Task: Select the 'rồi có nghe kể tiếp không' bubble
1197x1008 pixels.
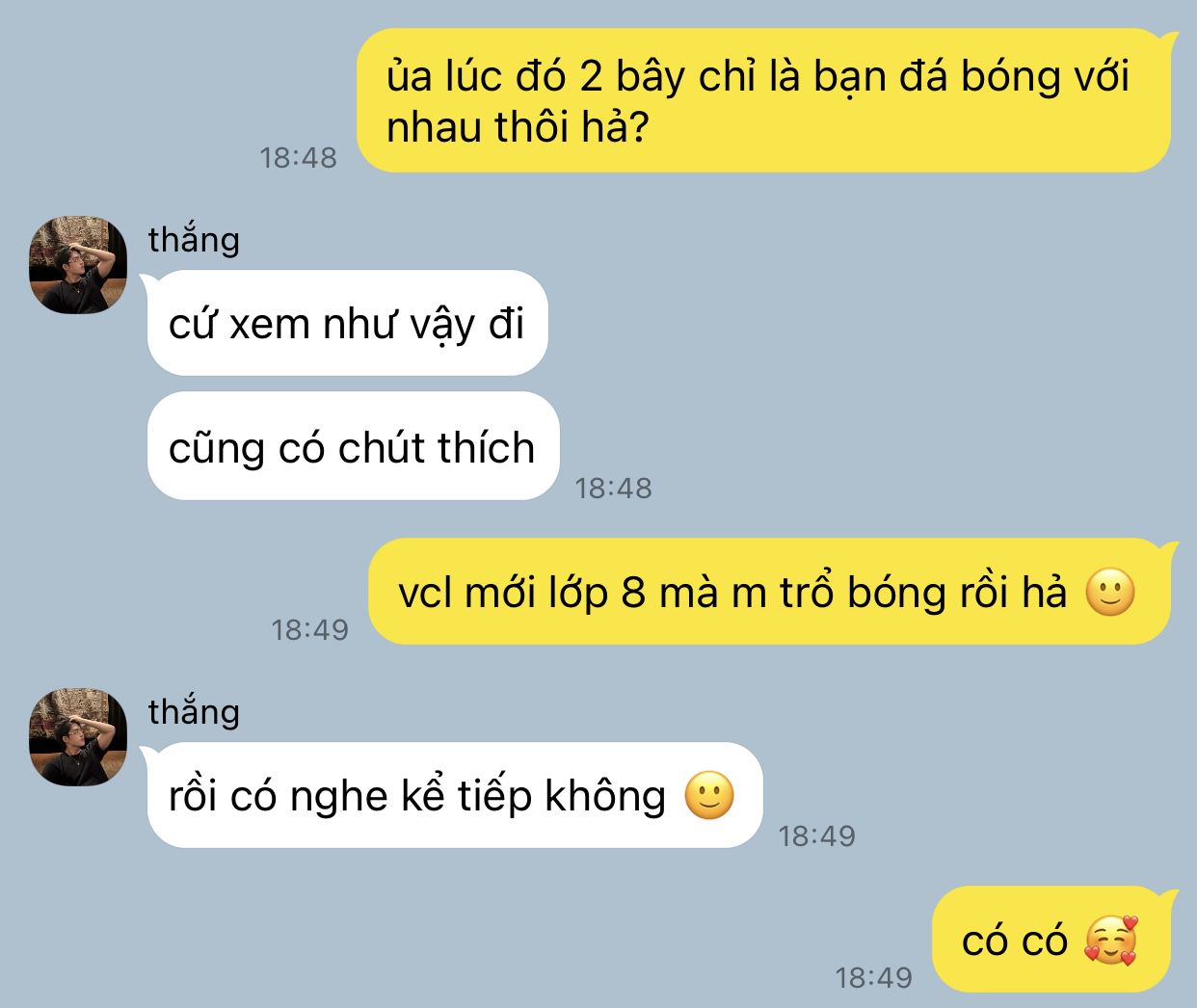Action: pyautogui.click(x=454, y=795)
